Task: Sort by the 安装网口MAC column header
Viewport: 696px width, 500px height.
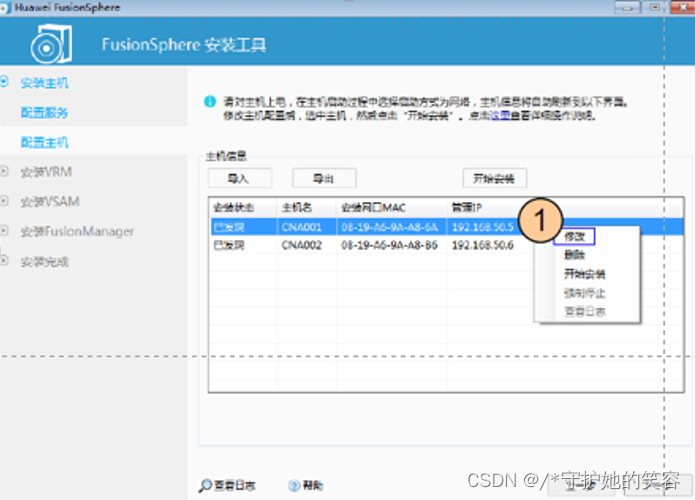Action: [x=373, y=207]
